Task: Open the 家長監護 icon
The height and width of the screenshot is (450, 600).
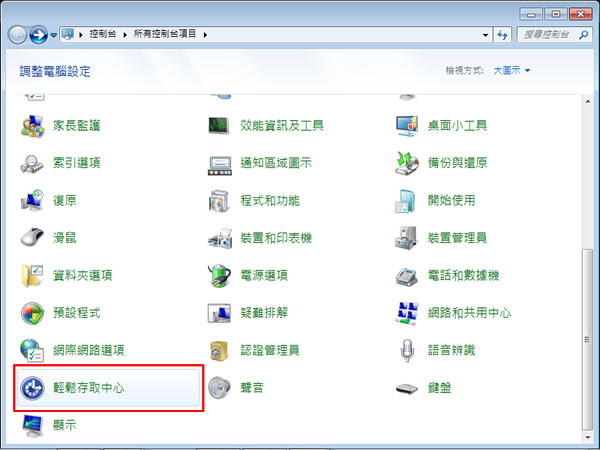Action: tap(32, 126)
